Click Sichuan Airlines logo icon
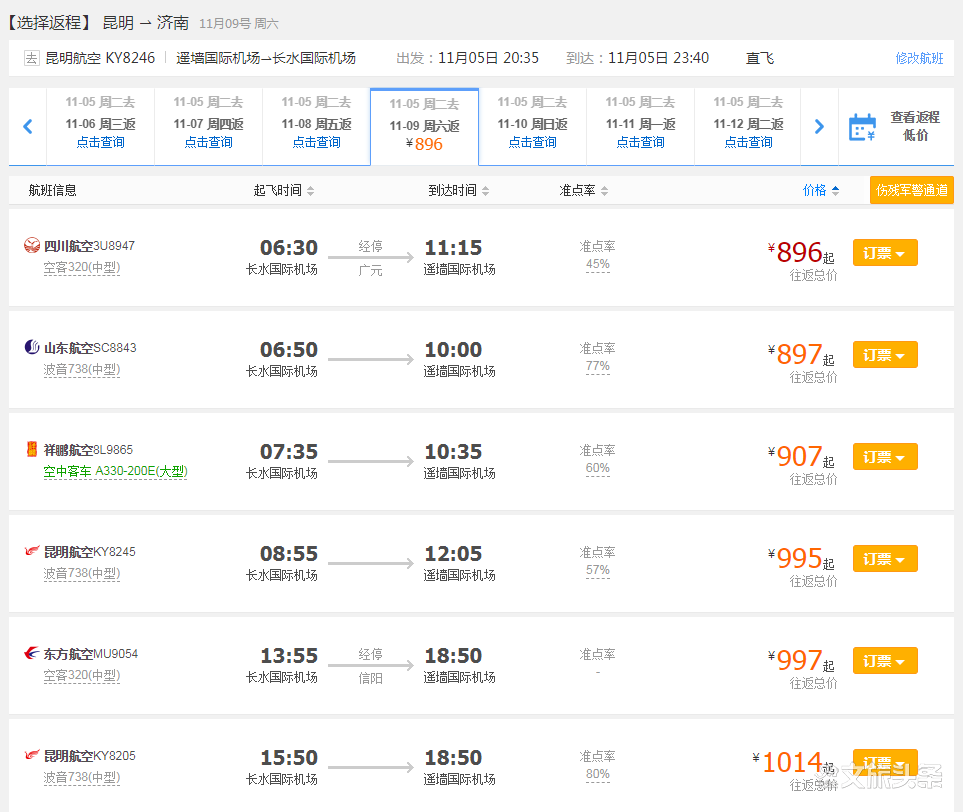This screenshot has height=812, width=963. (32, 246)
